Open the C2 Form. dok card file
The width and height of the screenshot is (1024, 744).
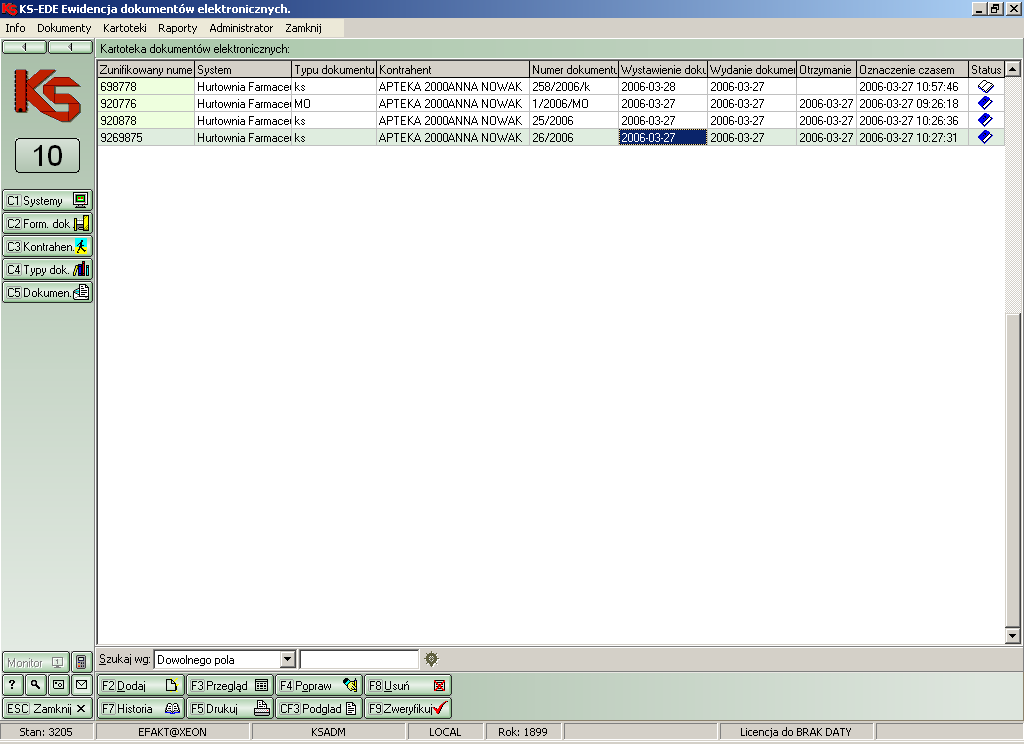tap(47, 223)
